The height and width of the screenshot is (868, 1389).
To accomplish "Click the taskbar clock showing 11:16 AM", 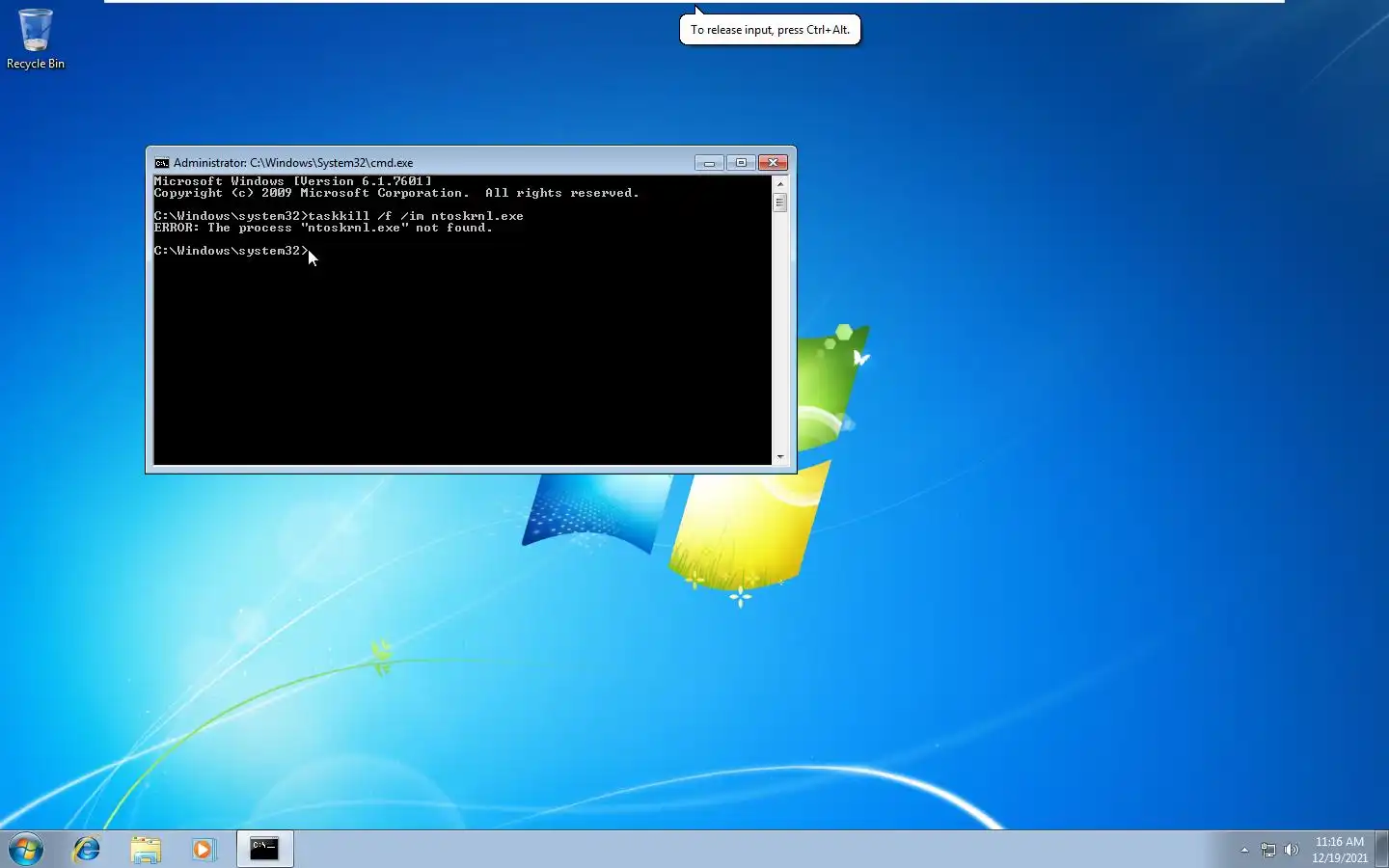I will coord(1340,850).
